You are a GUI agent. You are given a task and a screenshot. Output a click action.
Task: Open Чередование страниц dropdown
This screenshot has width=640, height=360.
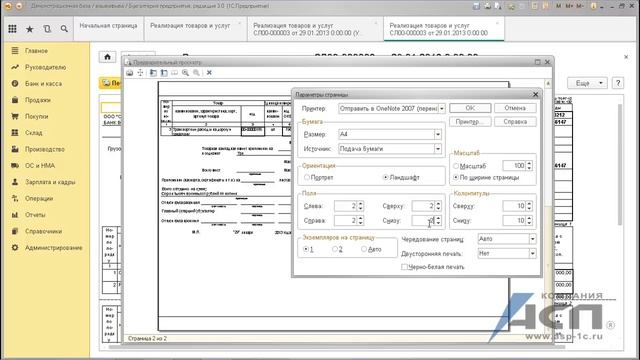pyautogui.click(x=533, y=239)
